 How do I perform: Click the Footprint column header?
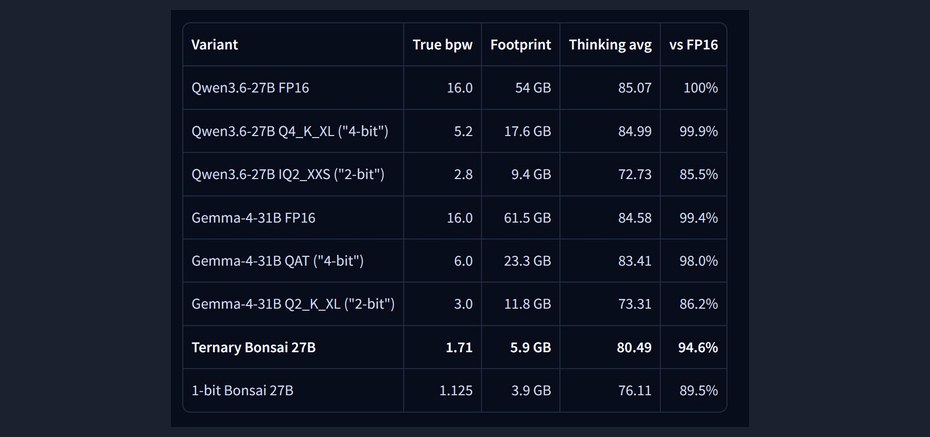[520, 44]
